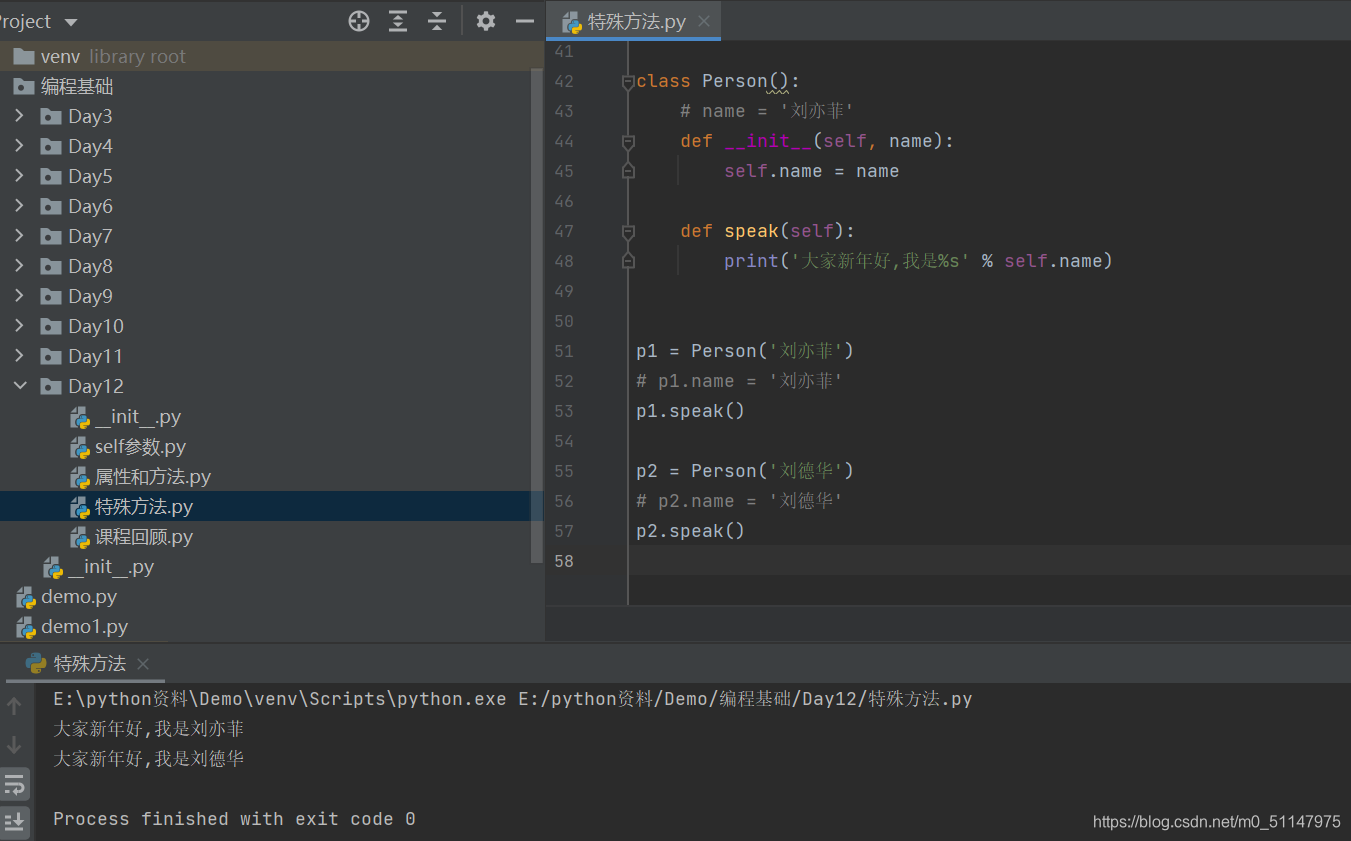This screenshot has height=841, width=1351.
Task: Click line number 51 in gutter
Action: 563,351
